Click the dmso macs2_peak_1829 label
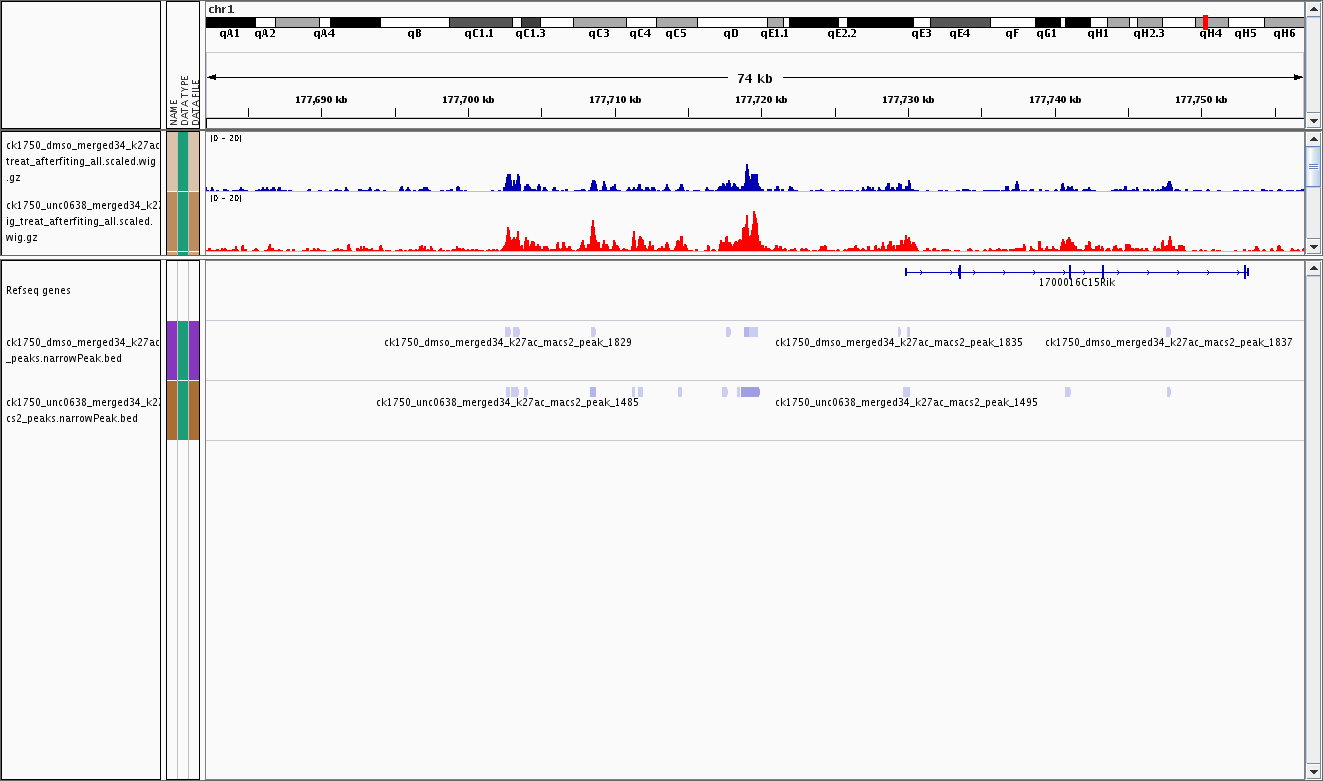Viewport: 1323px width, 781px height. coord(508,342)
